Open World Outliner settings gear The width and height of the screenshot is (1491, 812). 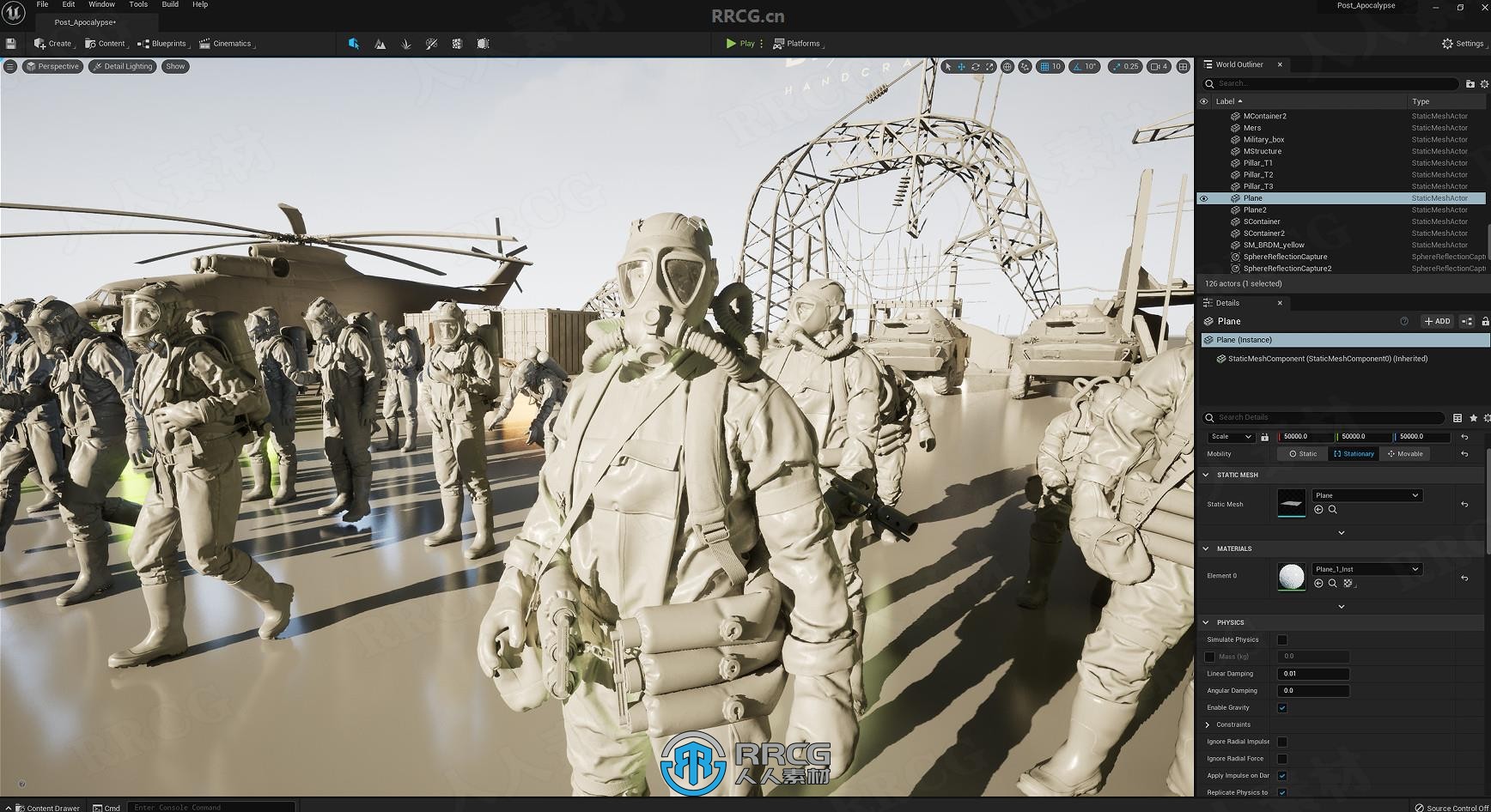click(1484, 83)
